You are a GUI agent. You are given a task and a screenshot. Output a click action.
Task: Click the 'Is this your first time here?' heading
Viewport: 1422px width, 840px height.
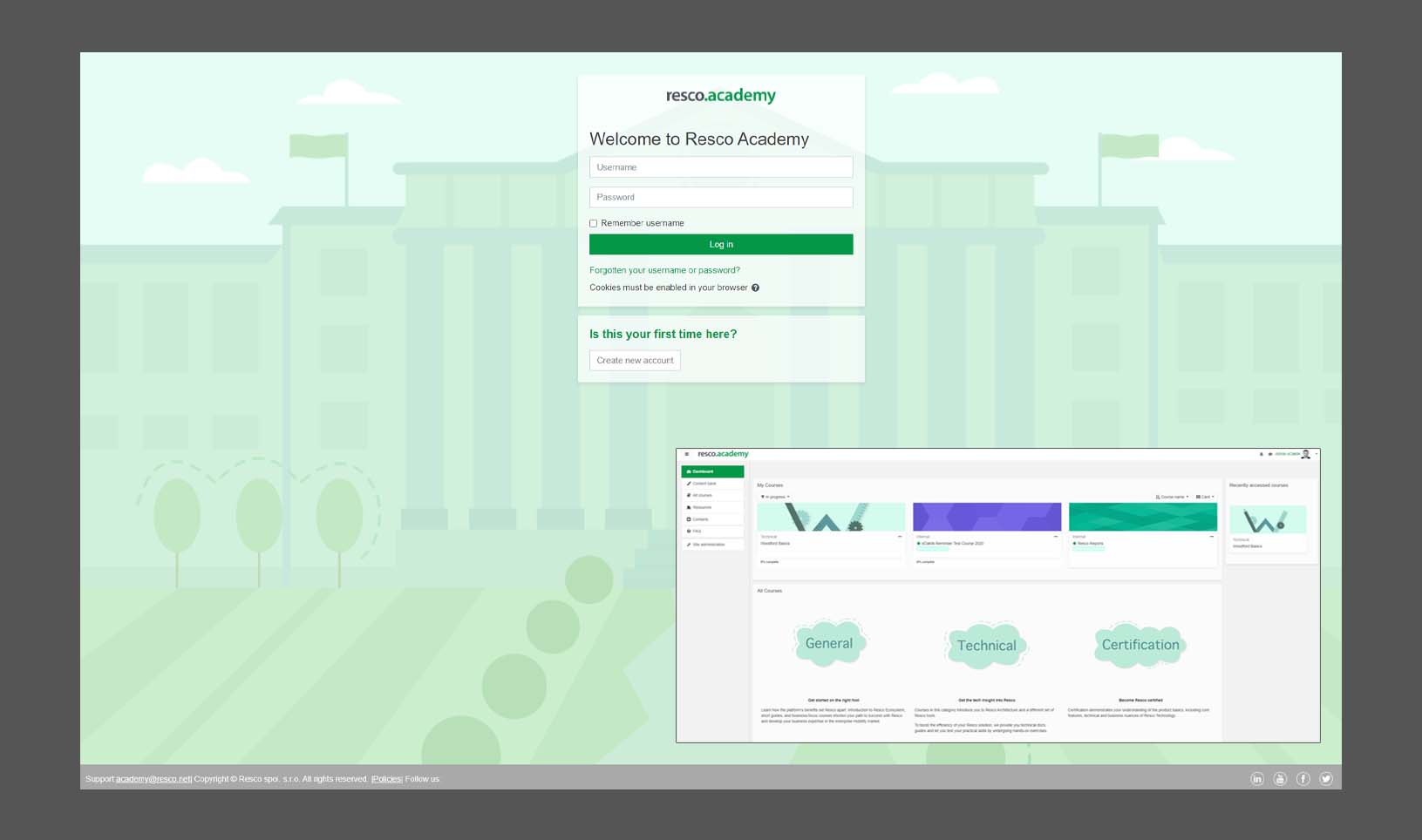663,334
